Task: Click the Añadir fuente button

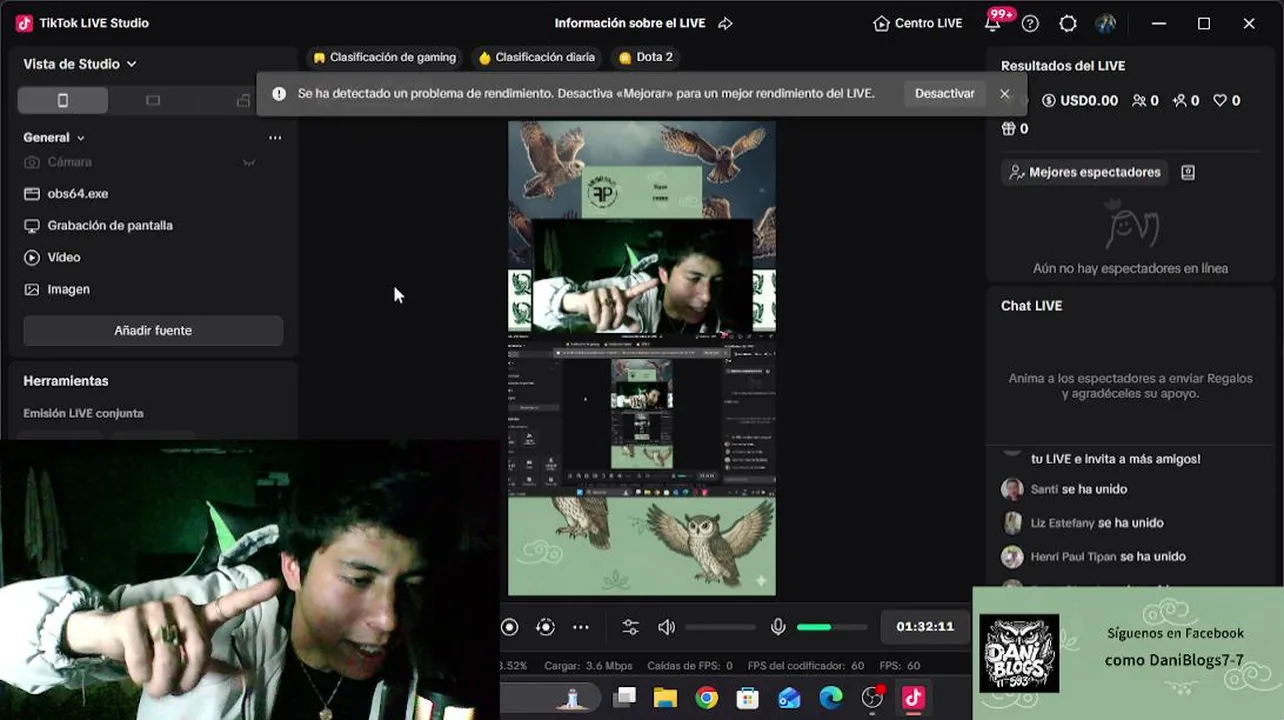Action: click(153, 330)
